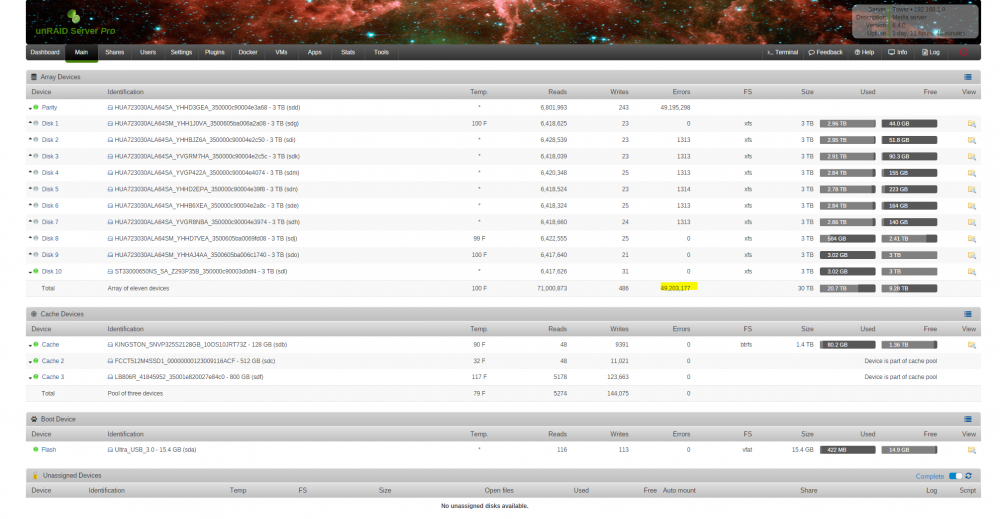This screenshot has height=519, width=1000.
Task: Open the Feedback dialog
Action: (x=825, y=52)
